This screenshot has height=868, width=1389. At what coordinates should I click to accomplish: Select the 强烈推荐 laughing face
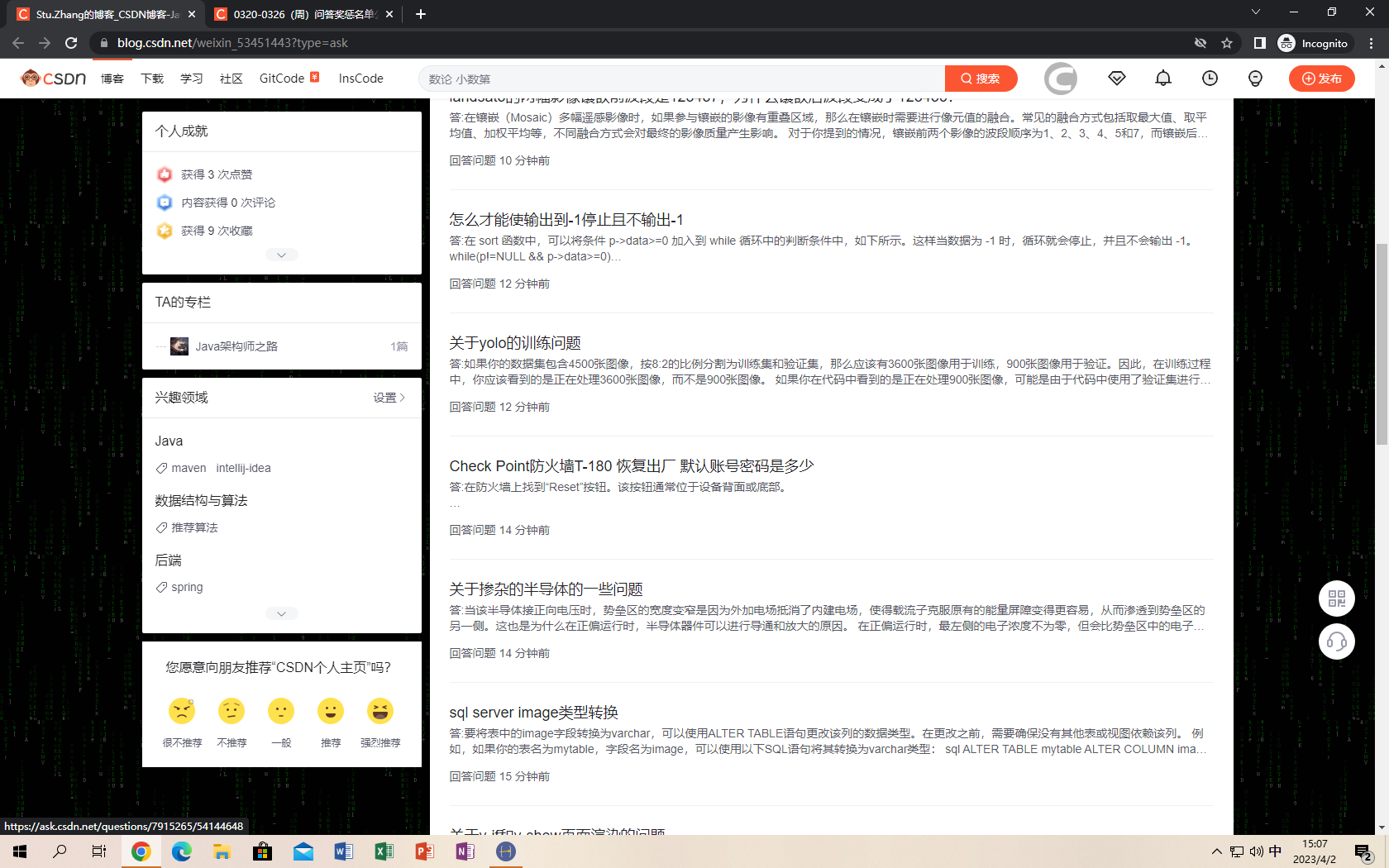380,711
